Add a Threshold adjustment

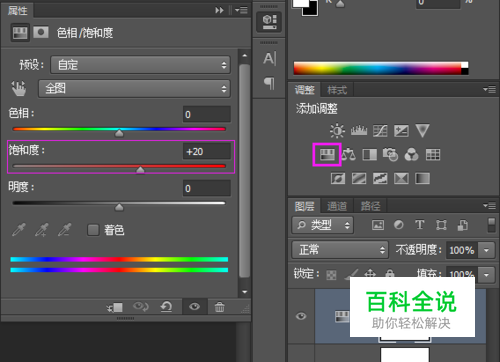click(380, 178)
